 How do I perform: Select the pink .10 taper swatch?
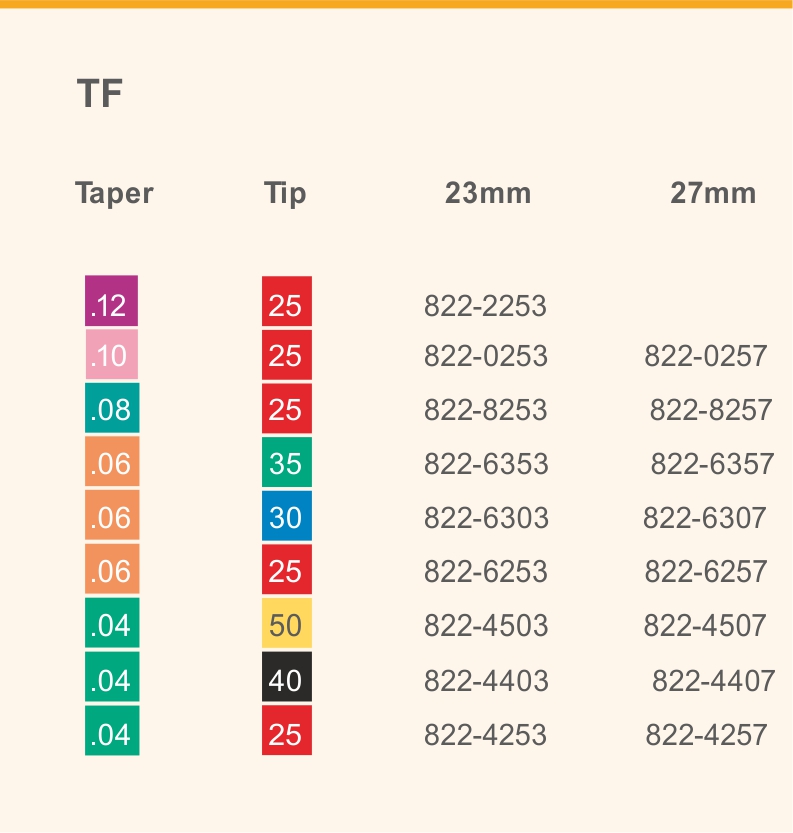pyautogui.click(x=112, y=354)
